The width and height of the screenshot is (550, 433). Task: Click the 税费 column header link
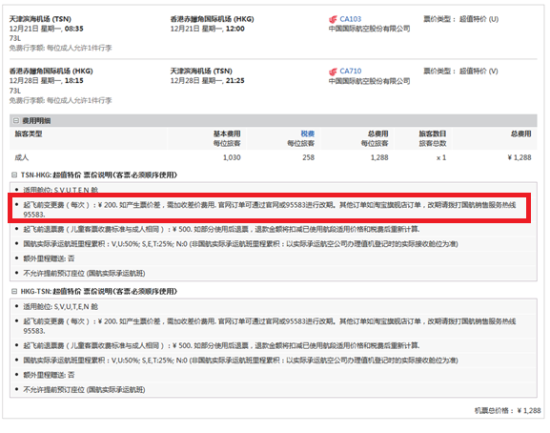(307, 134)
